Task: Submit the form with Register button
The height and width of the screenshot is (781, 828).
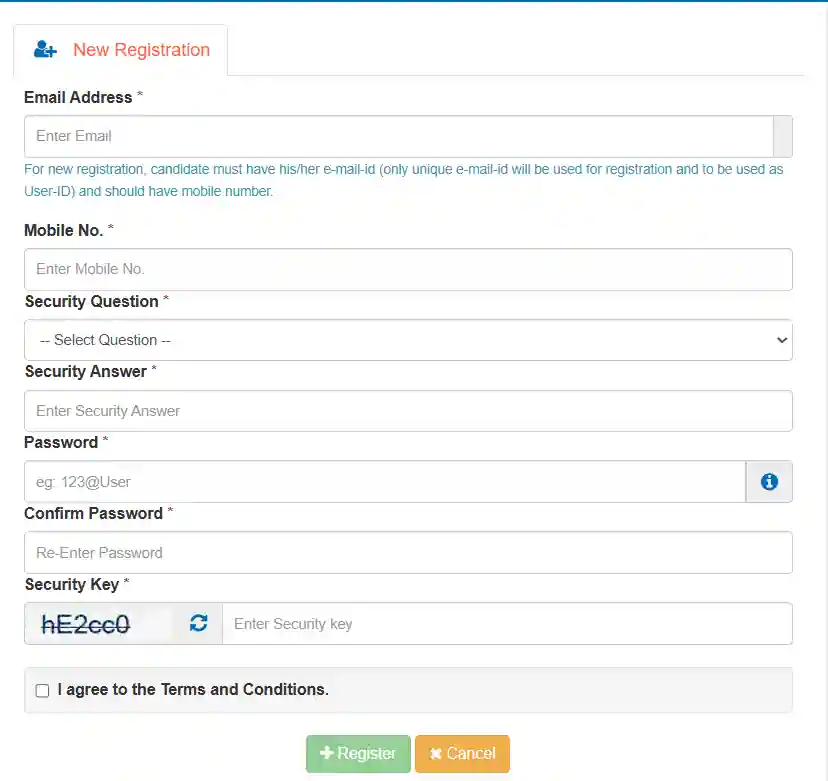Action: 358,754
